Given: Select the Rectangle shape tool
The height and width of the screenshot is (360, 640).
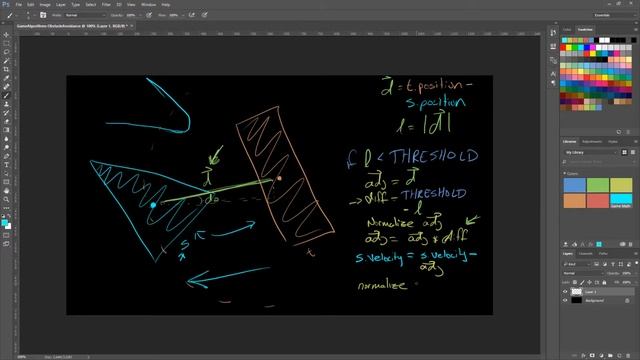Looking at the screenshot, I should coord(6,182).
